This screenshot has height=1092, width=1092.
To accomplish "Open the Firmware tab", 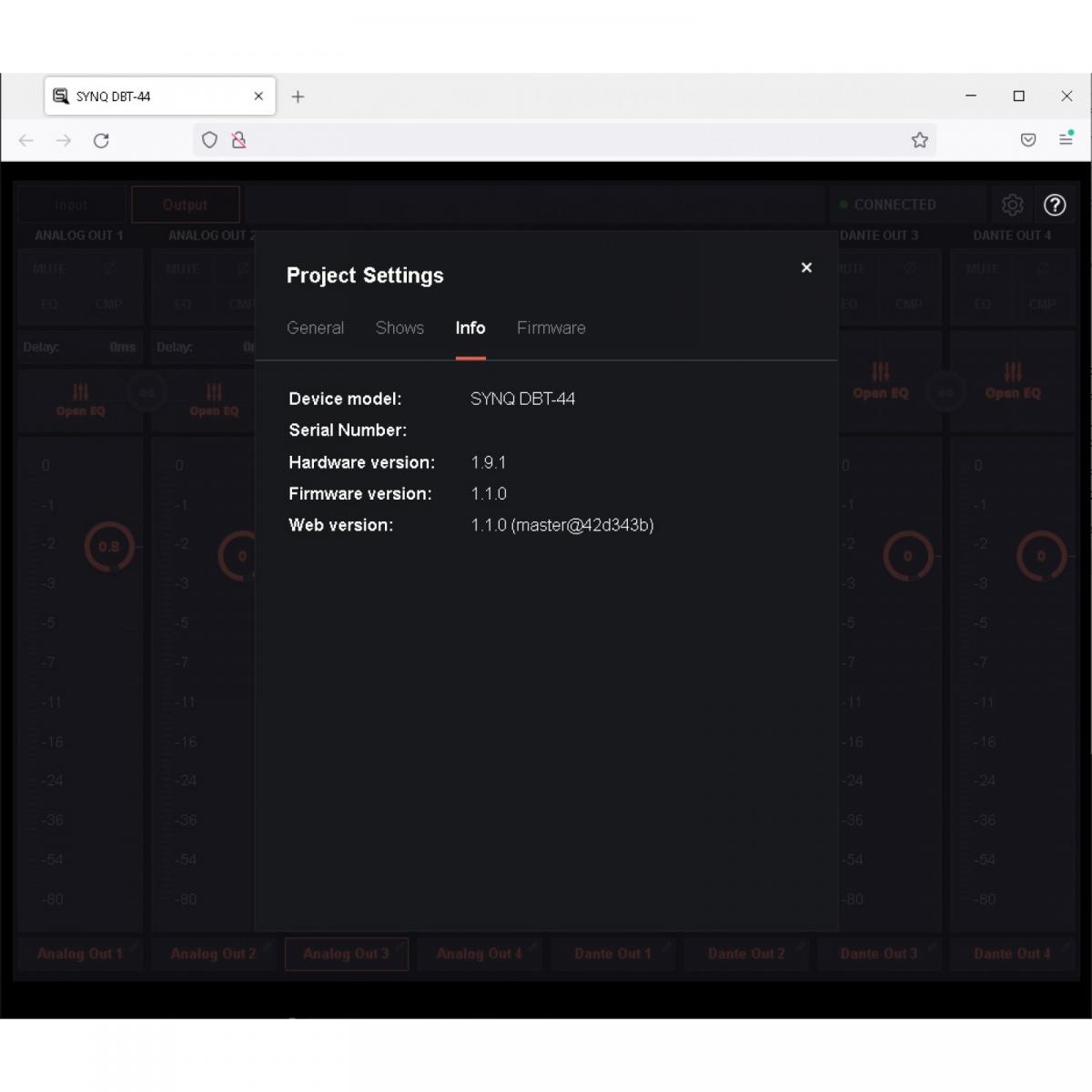I will [551, 328].
